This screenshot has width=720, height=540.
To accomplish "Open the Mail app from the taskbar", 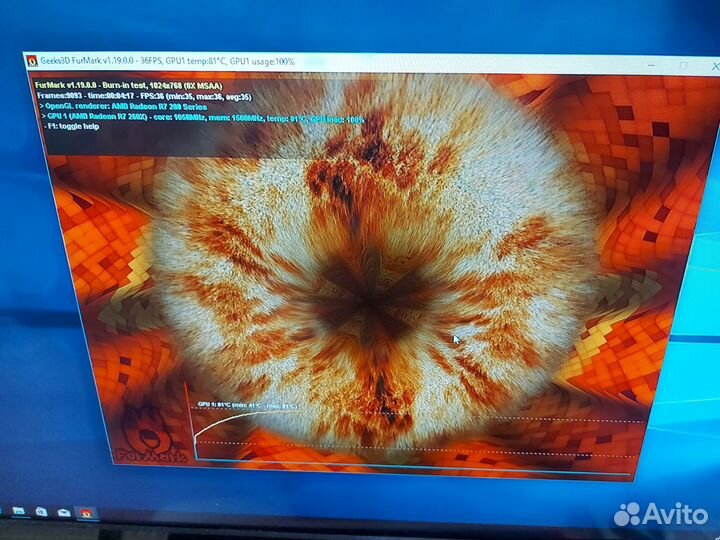I will (64, 512).
